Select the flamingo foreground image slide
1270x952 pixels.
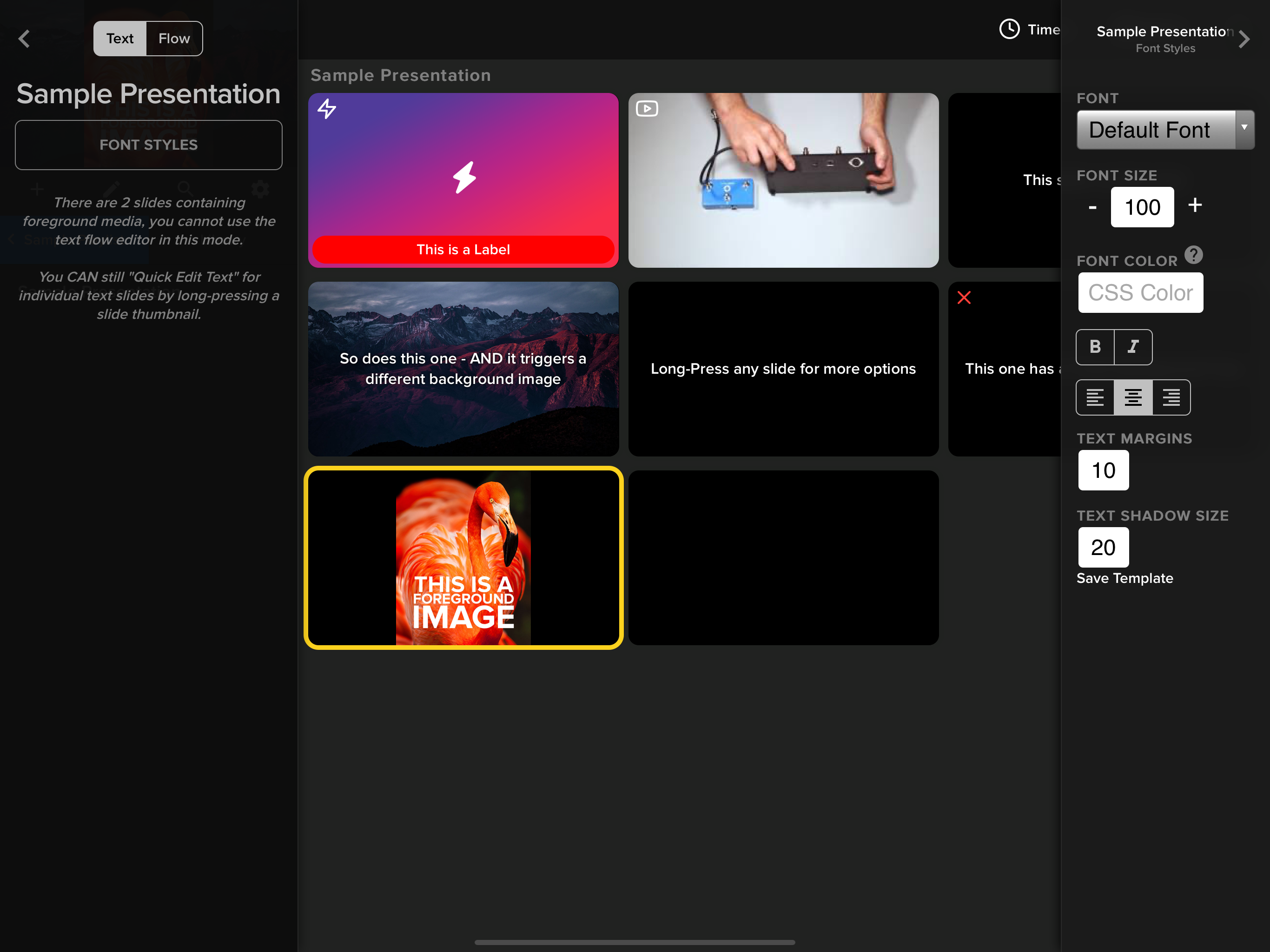pyautogui.click(x=463, y=557)
